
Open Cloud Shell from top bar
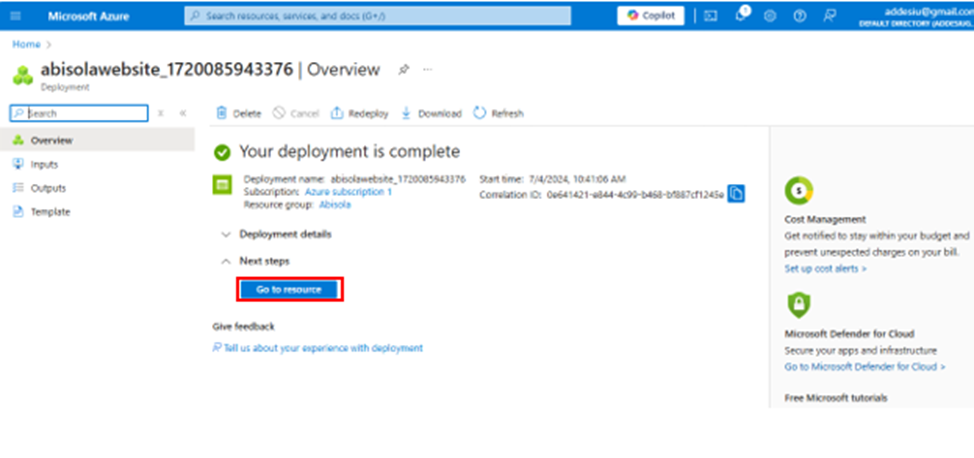[x=711, y=16]
